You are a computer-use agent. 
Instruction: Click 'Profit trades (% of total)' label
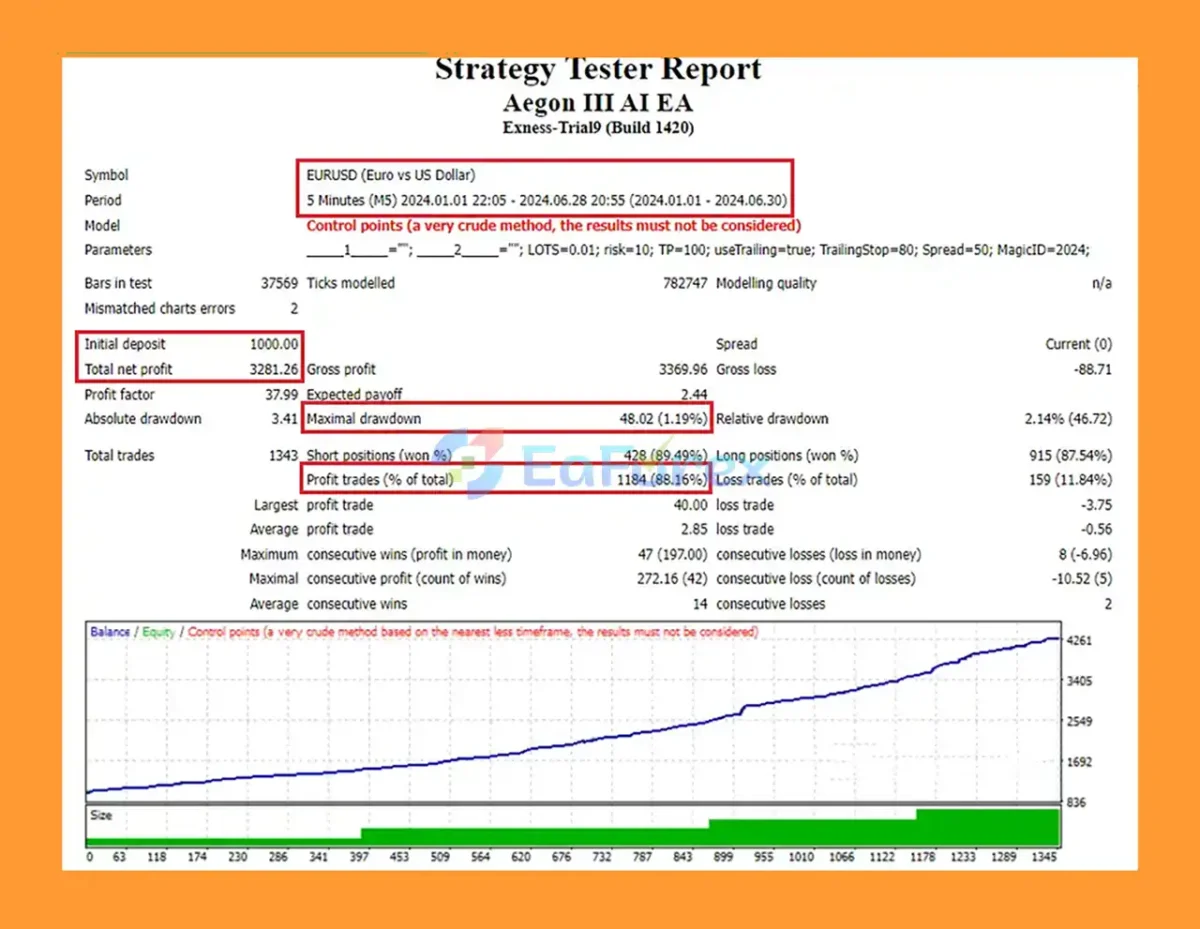379,480
